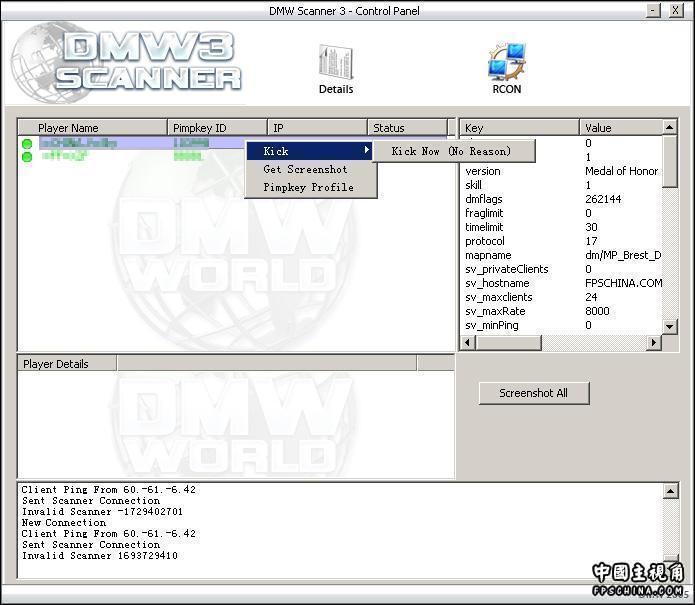The image size is (695, 605).
Task: Select the protocol key row
Action: coord(562,241)
